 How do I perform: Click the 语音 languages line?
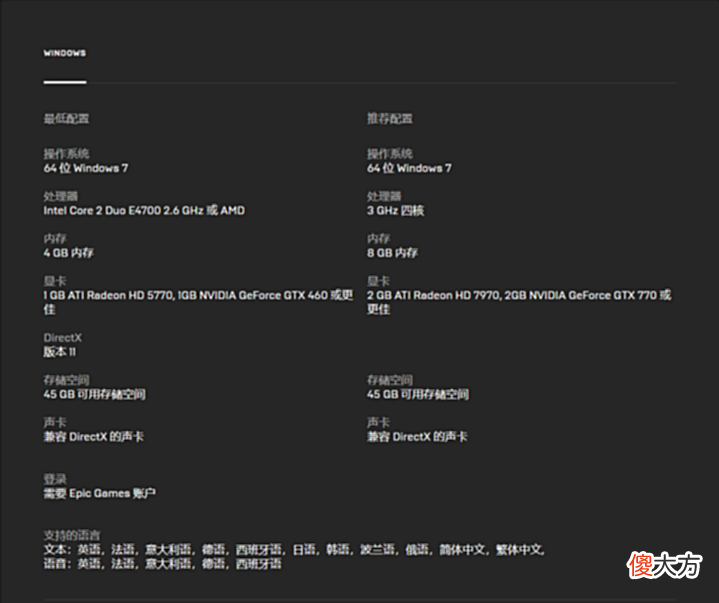pos(163,564)
